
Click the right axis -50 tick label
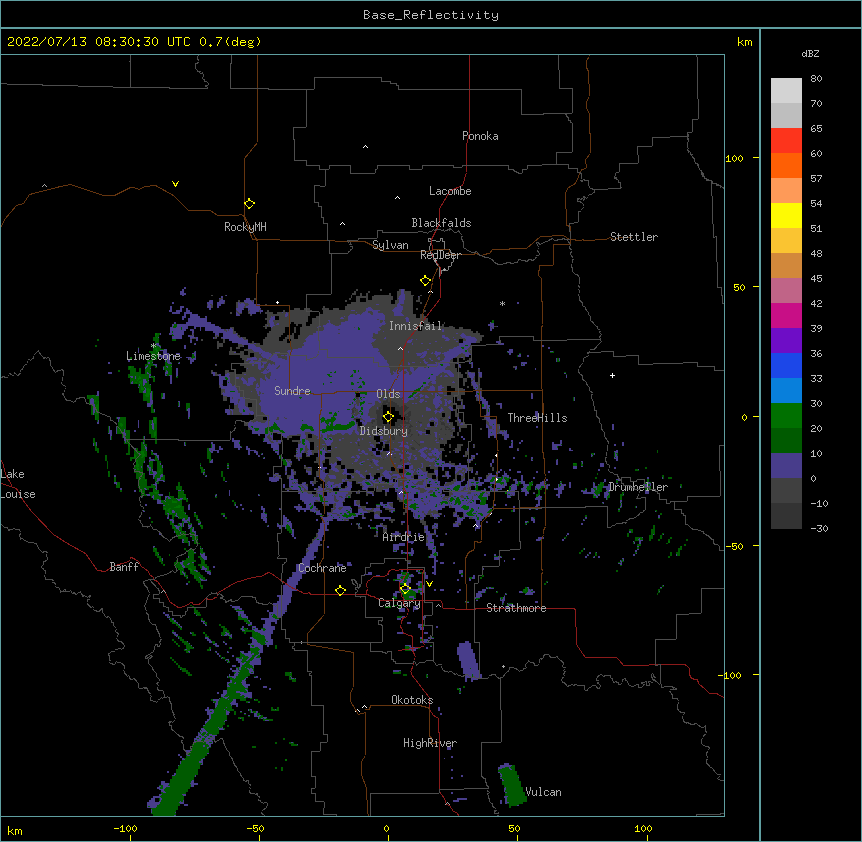click(734, 546)
